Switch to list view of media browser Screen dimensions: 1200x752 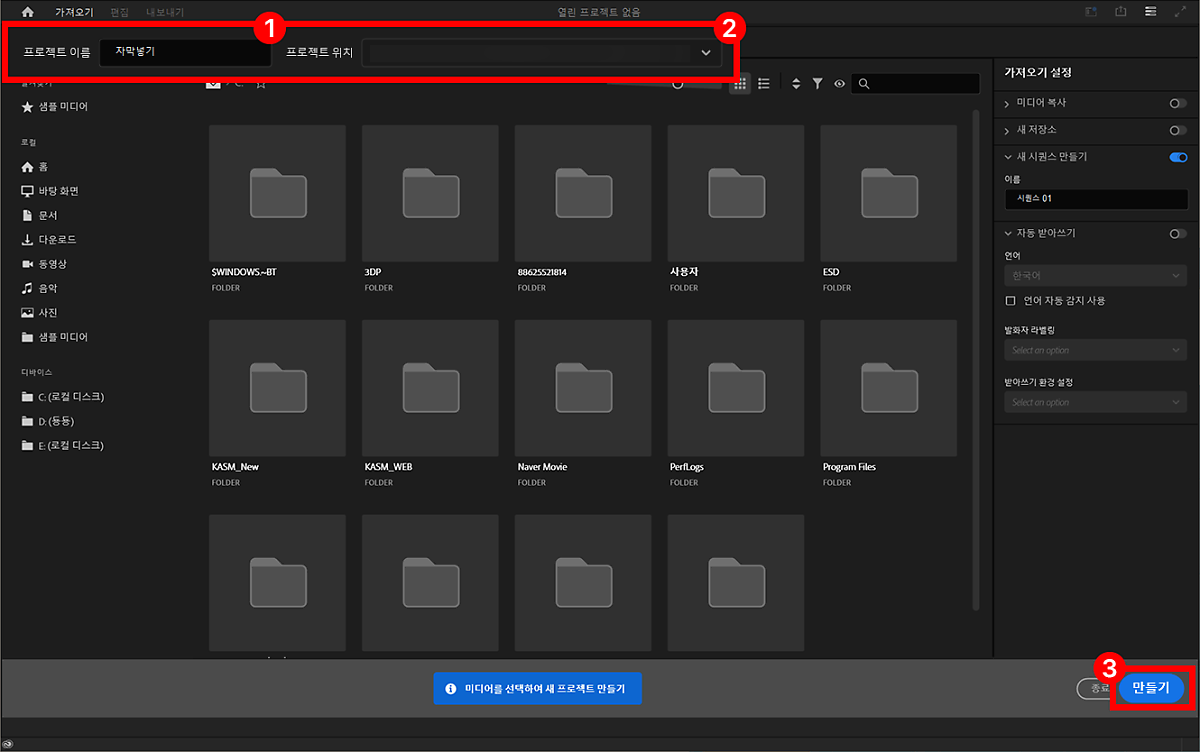764,84
